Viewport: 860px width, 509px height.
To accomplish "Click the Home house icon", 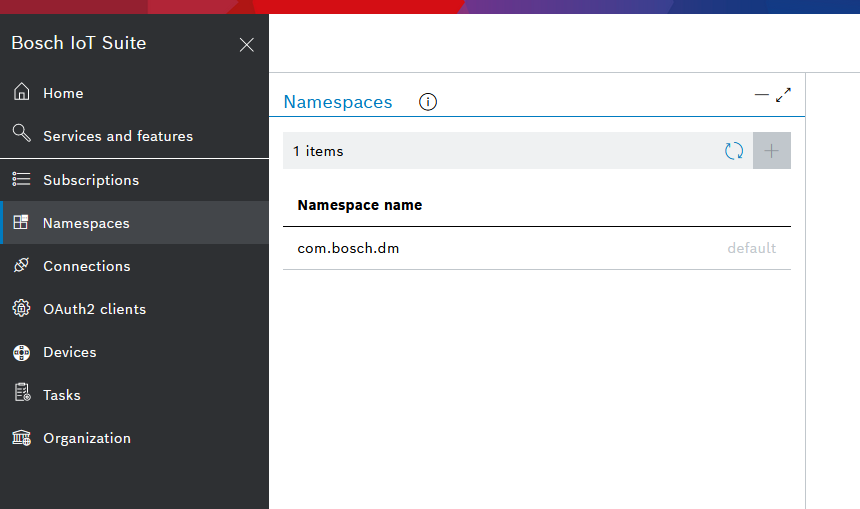I will [x=21, y=91].
